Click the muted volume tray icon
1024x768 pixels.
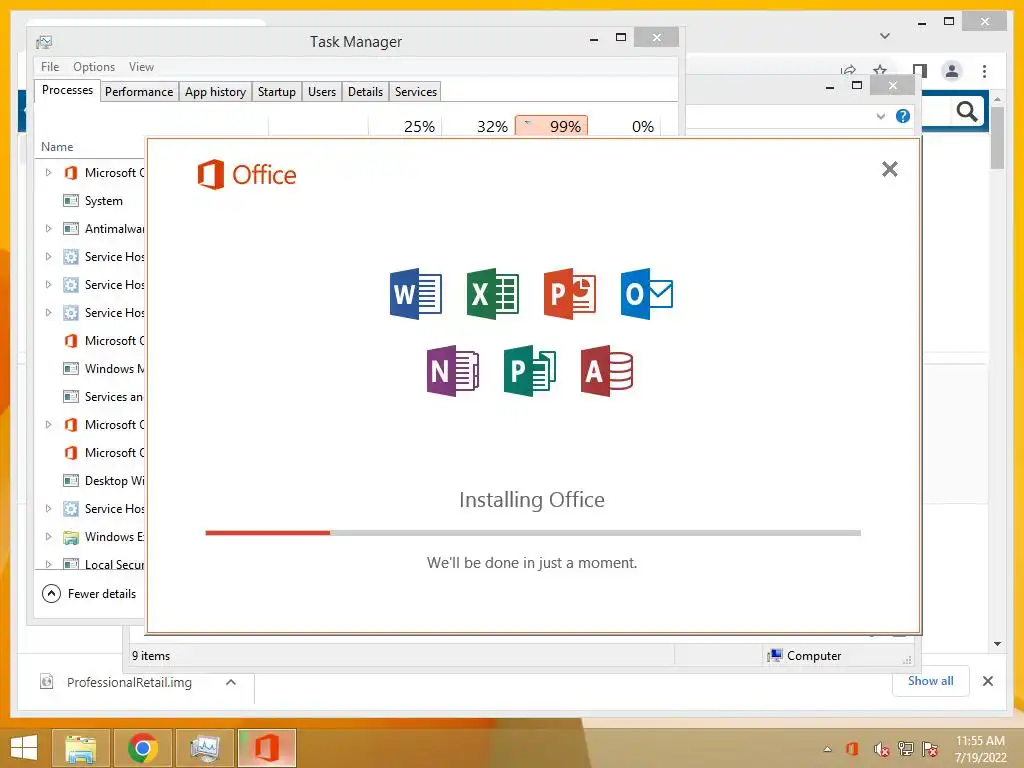(x=881, y=749)
